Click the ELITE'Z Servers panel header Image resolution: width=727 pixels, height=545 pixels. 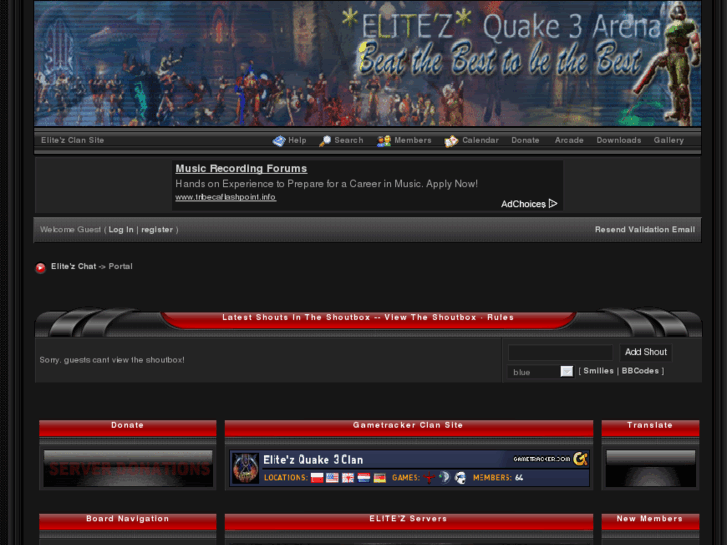pyautogui.click(x=408, y=521)
